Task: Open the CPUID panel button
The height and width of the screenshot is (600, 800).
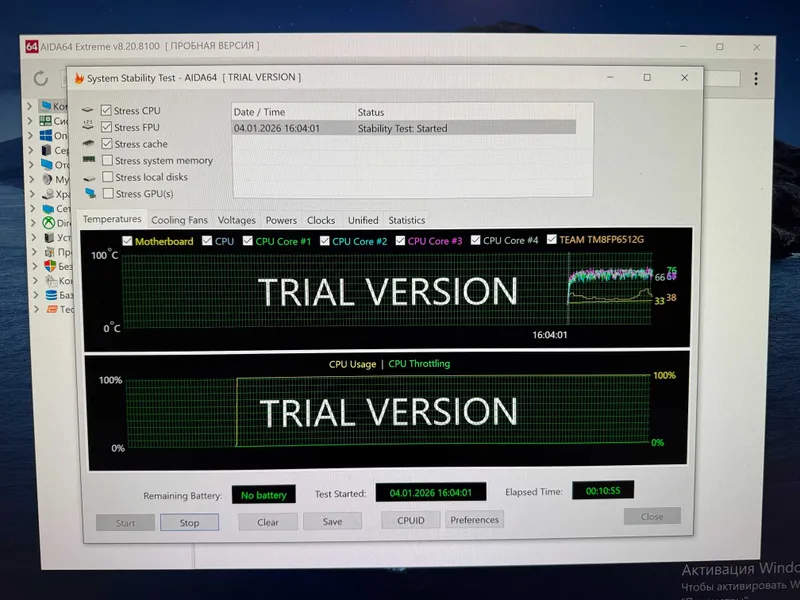Action: point(411,520)
